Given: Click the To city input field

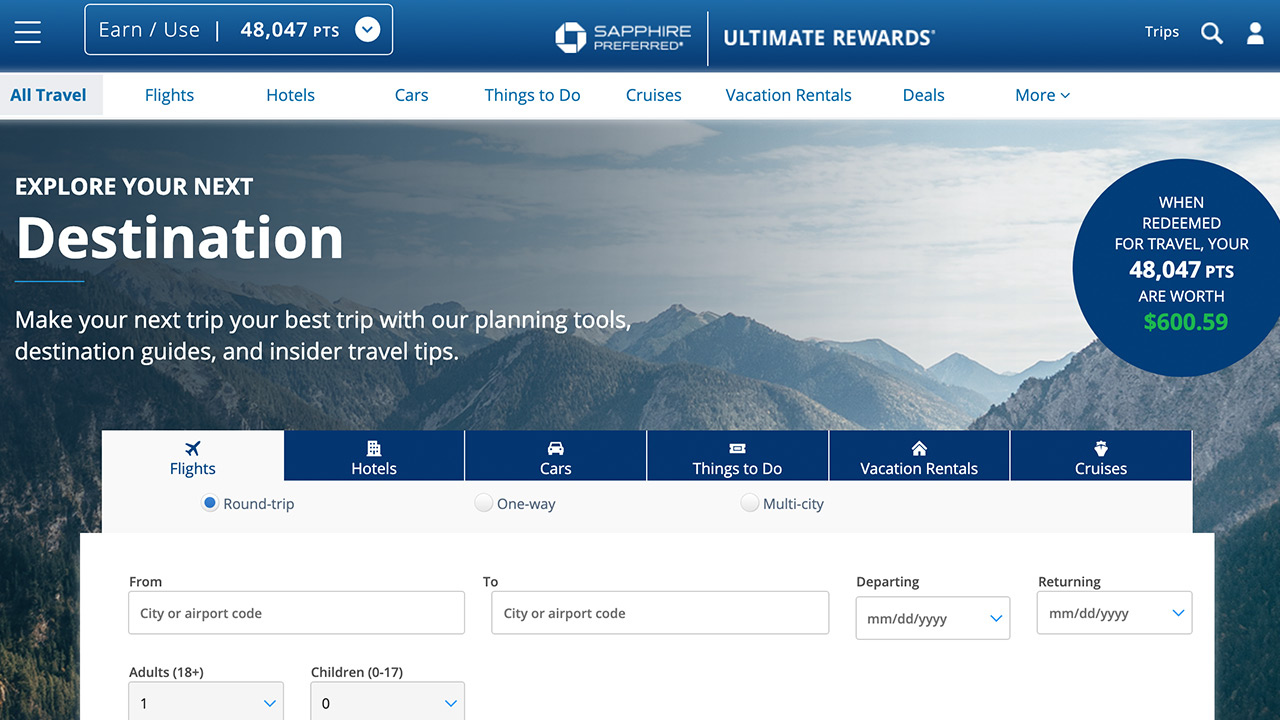Looking at the screenshot, I should pos(660,613).
